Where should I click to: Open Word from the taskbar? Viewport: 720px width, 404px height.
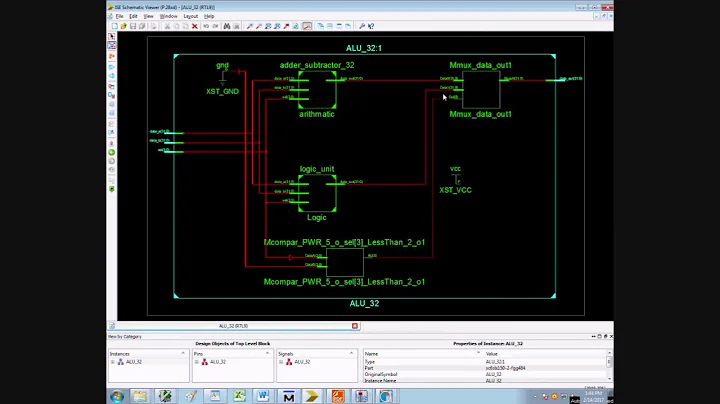coord(263,396)
